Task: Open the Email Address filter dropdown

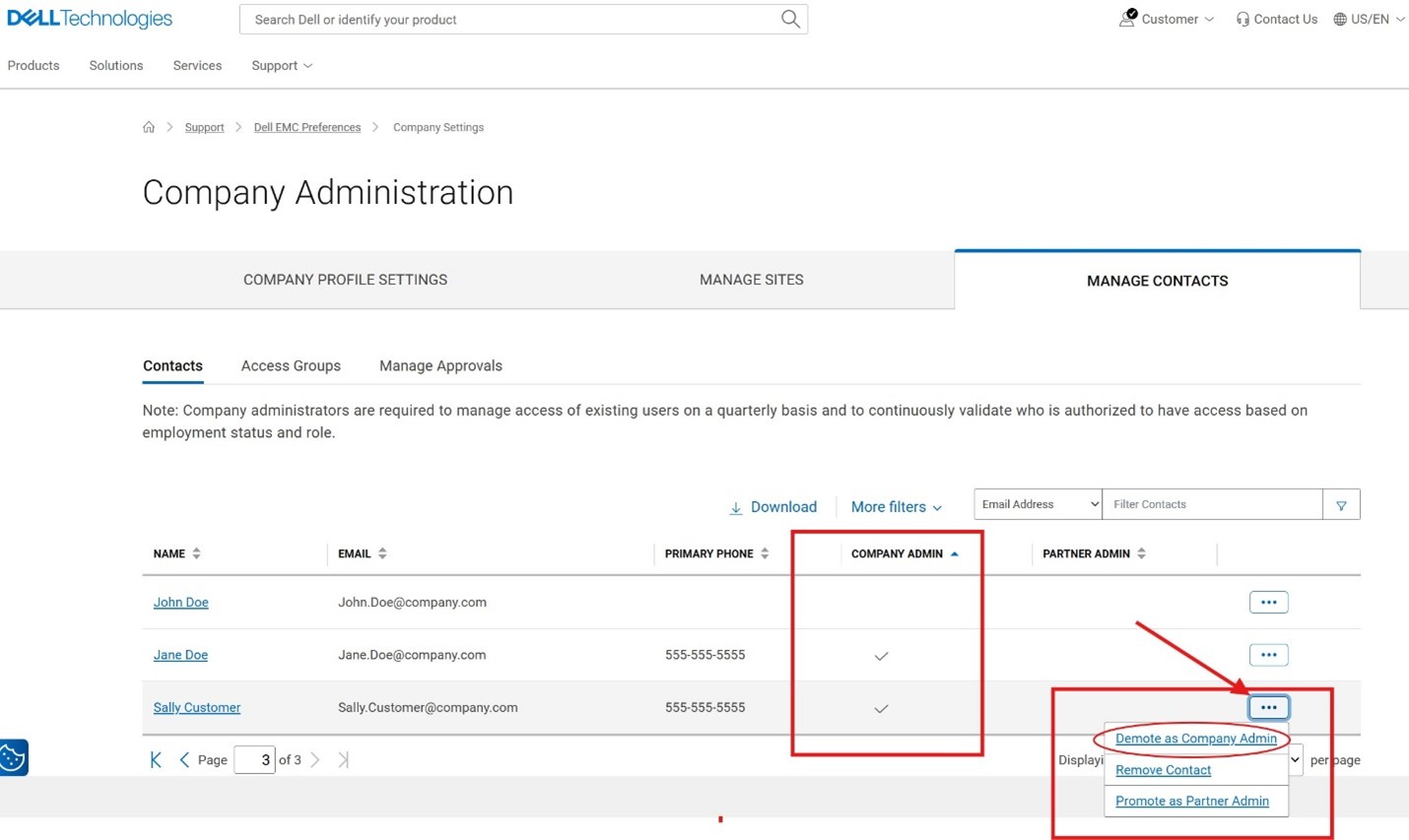Action: tap(1038, 504)
